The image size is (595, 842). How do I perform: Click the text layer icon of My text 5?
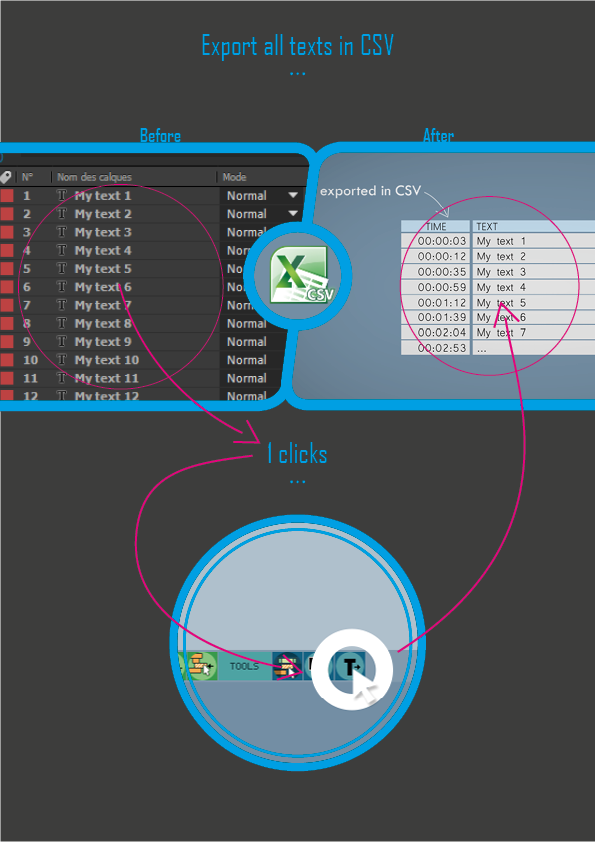tap(62, 268)
